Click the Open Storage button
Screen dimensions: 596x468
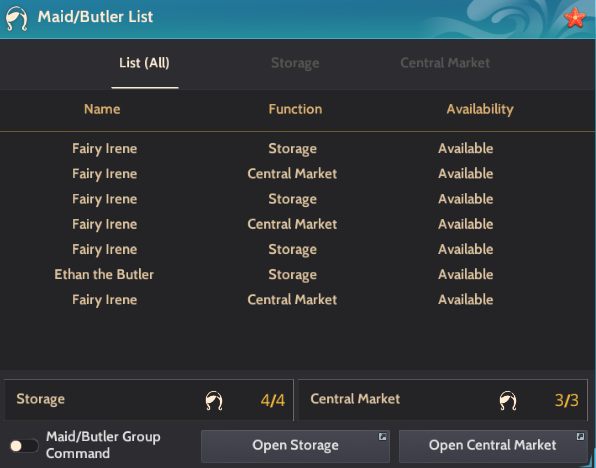(x=295, y=446)
